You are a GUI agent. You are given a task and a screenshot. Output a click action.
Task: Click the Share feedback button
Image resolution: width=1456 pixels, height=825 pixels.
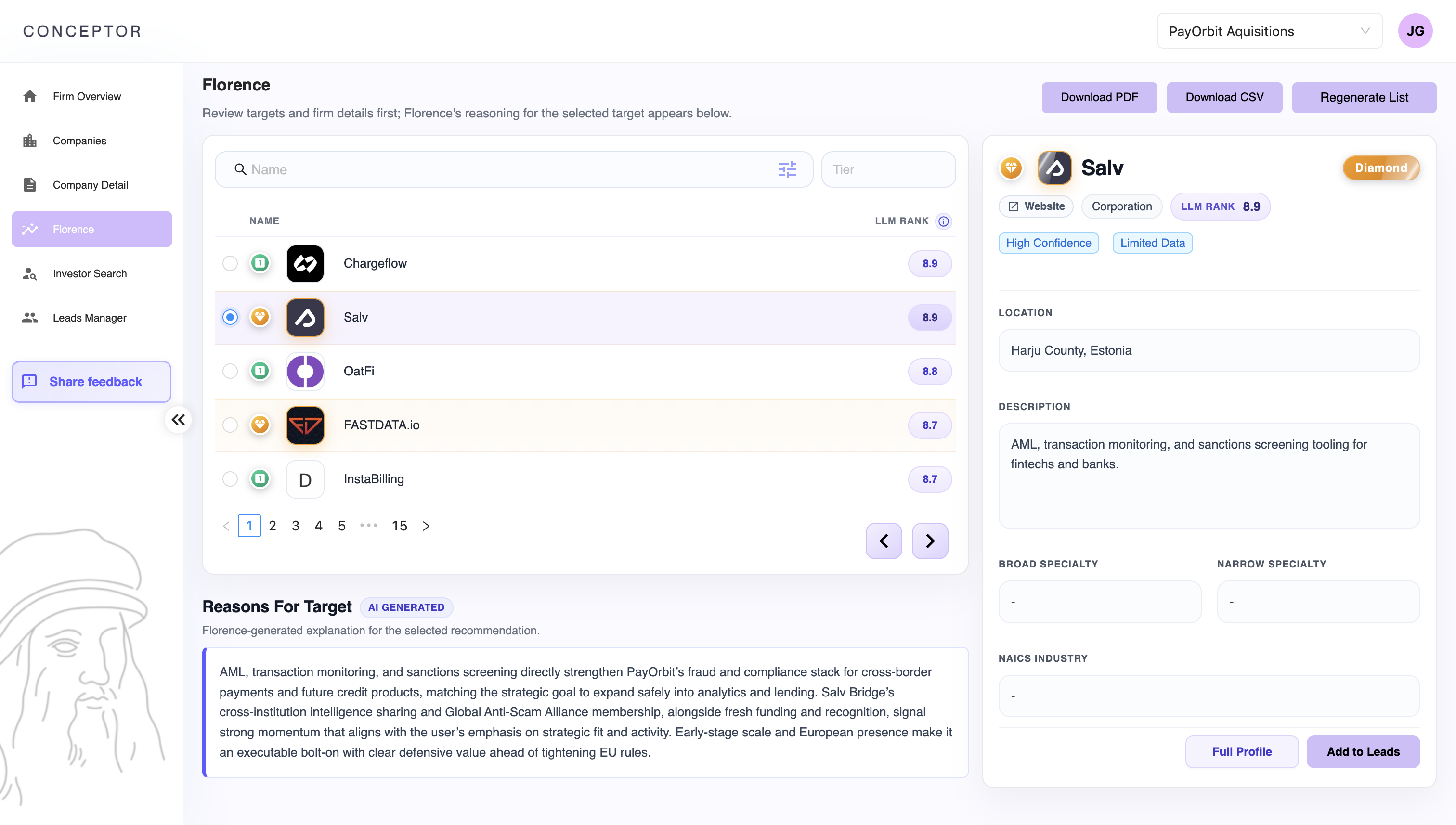tap(91, 382)
